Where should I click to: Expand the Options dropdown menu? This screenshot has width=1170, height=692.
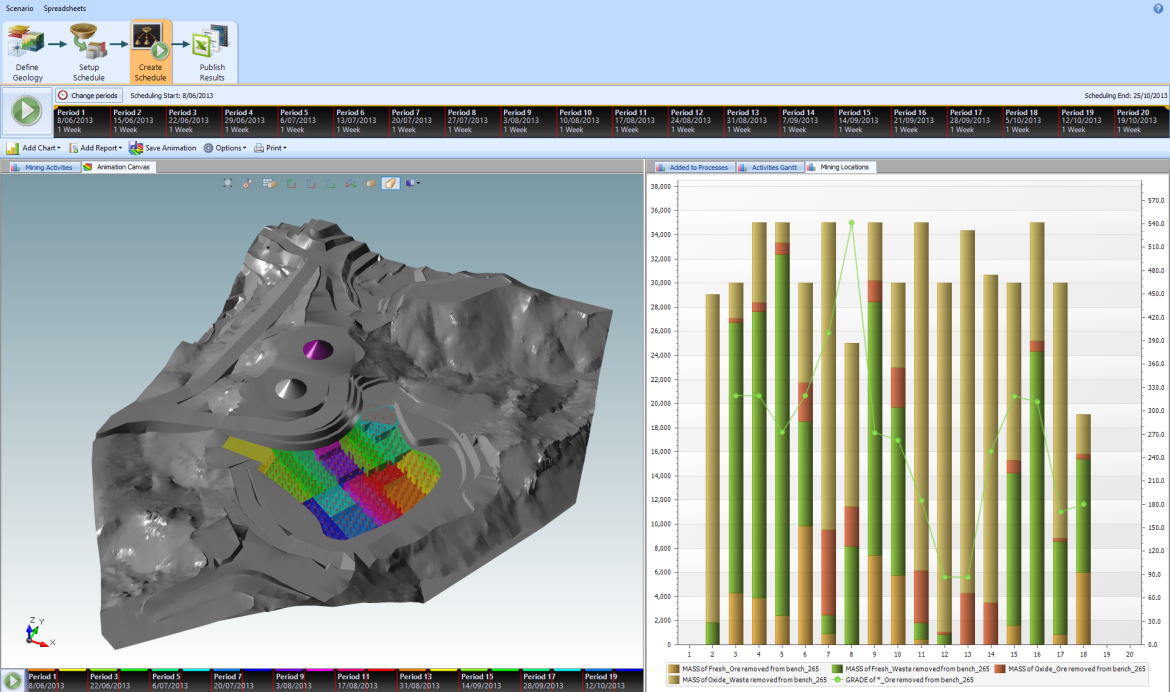(225, 148)
